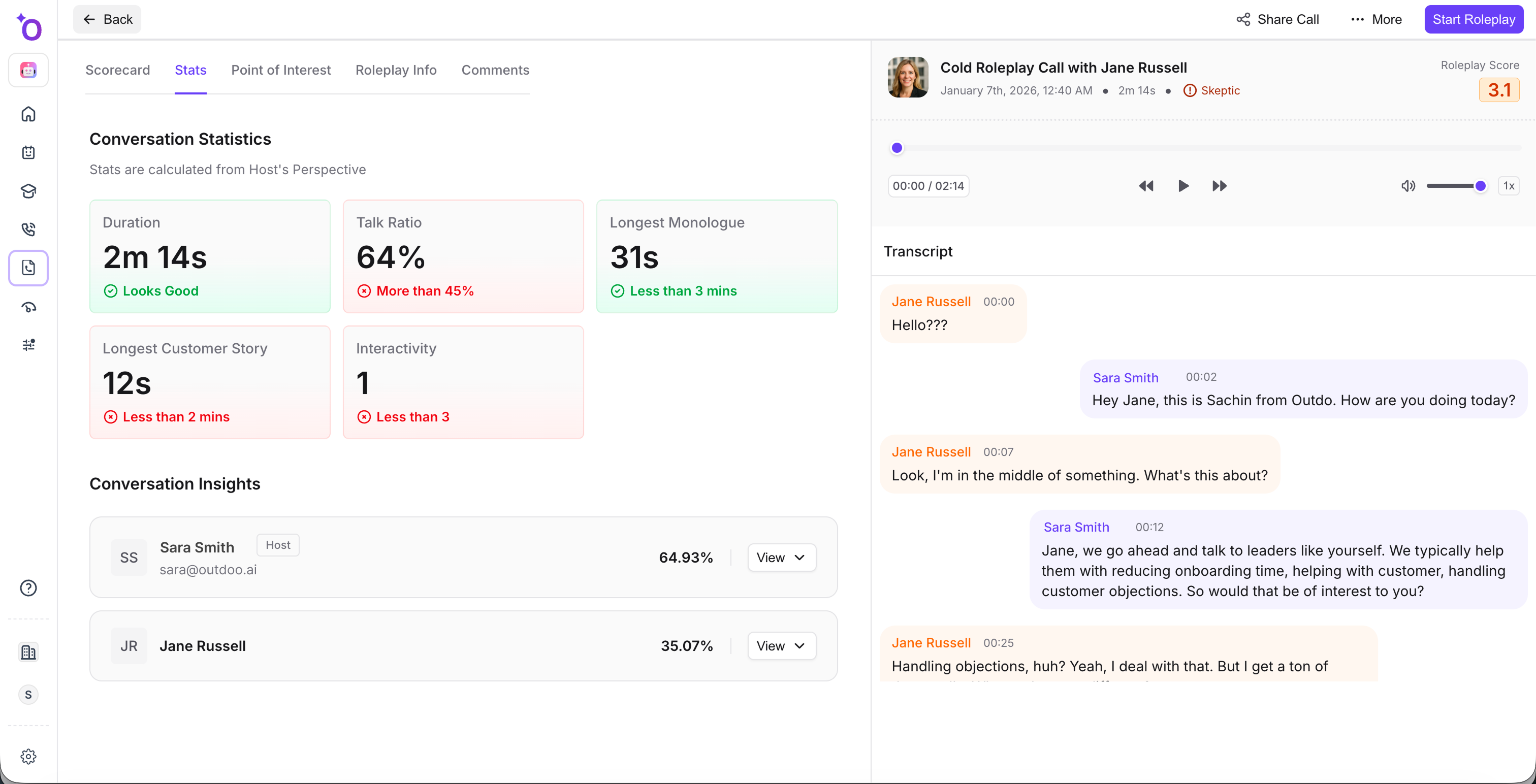Open the settings gear icon
Screen dimensions: 1536x784
pos(28,756)
